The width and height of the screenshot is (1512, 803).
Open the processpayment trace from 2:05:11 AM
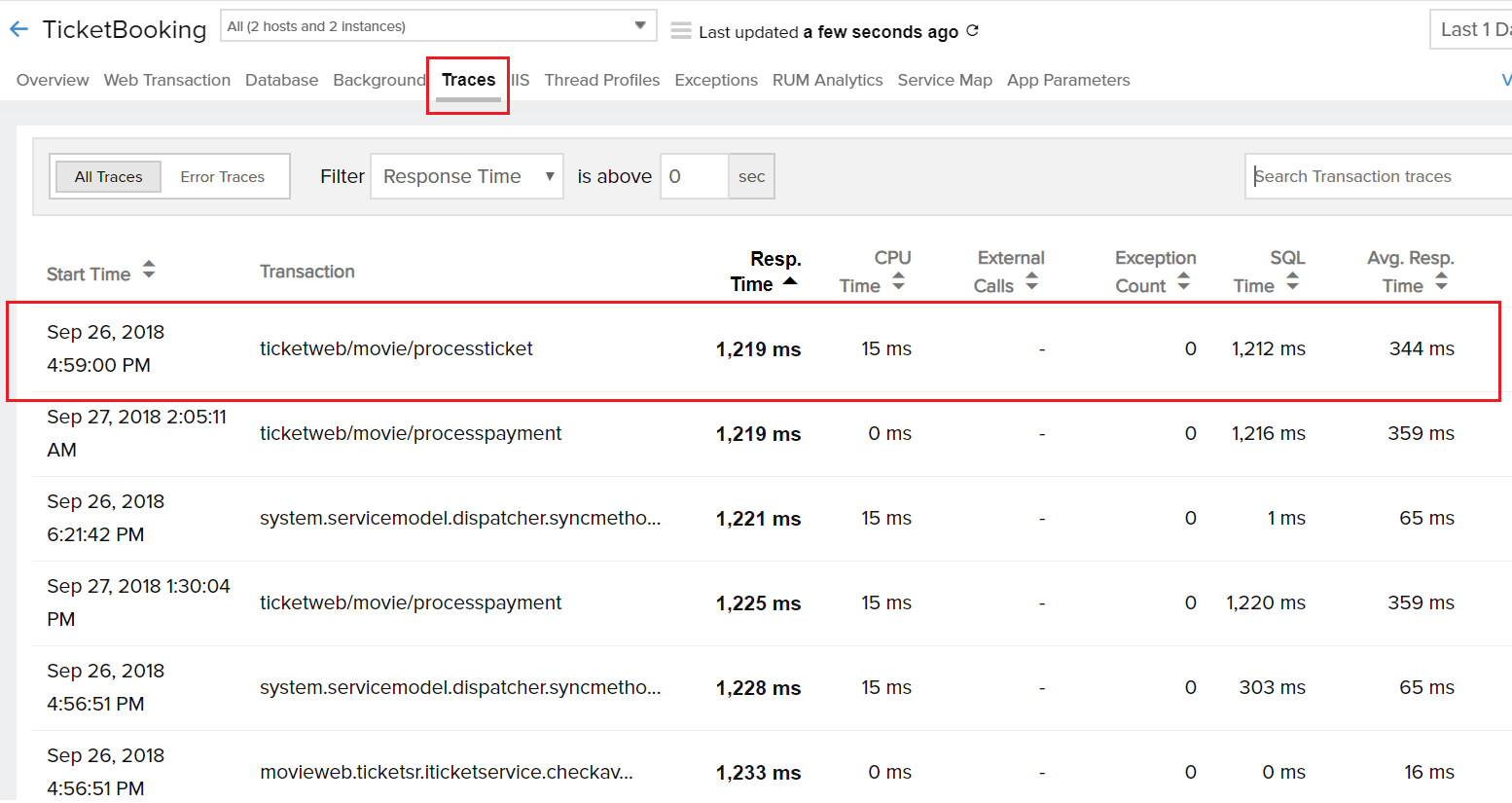click(x=411, y=433)
